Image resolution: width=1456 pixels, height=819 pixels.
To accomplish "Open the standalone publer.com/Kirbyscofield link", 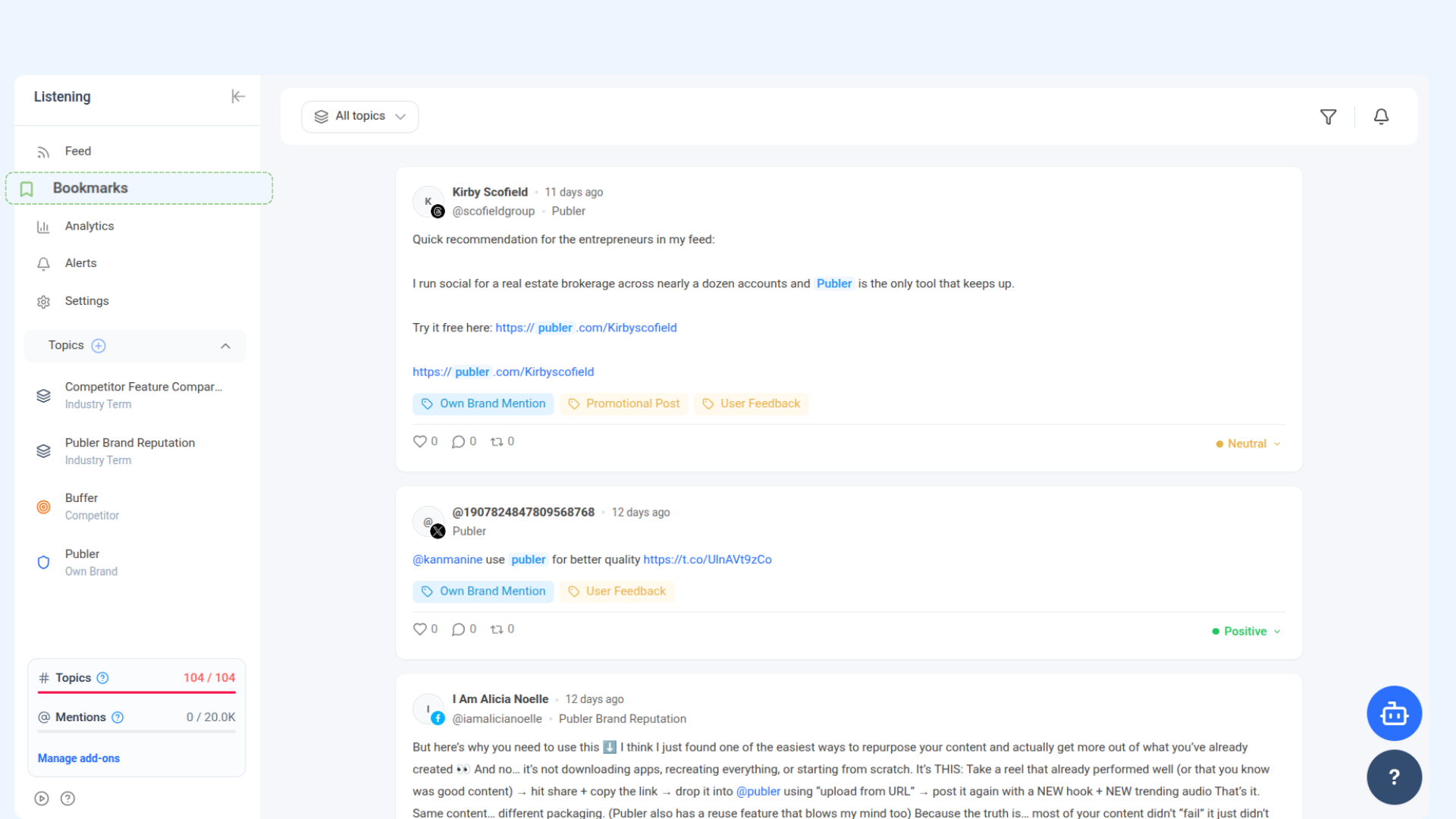I will [x=504, y=372].
